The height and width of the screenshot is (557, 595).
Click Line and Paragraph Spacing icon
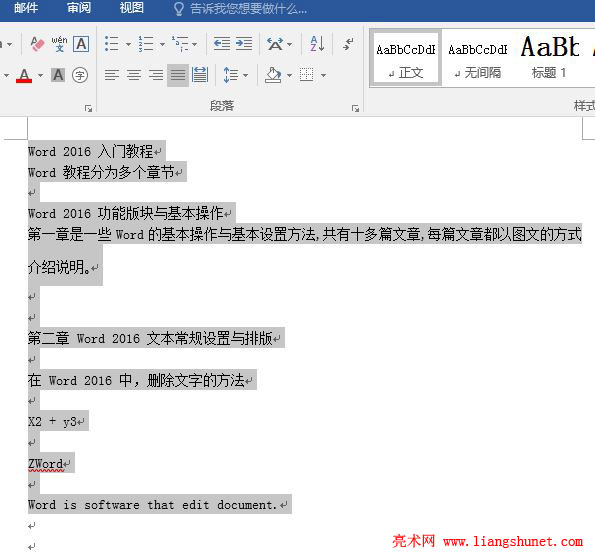tap(231, 75)
